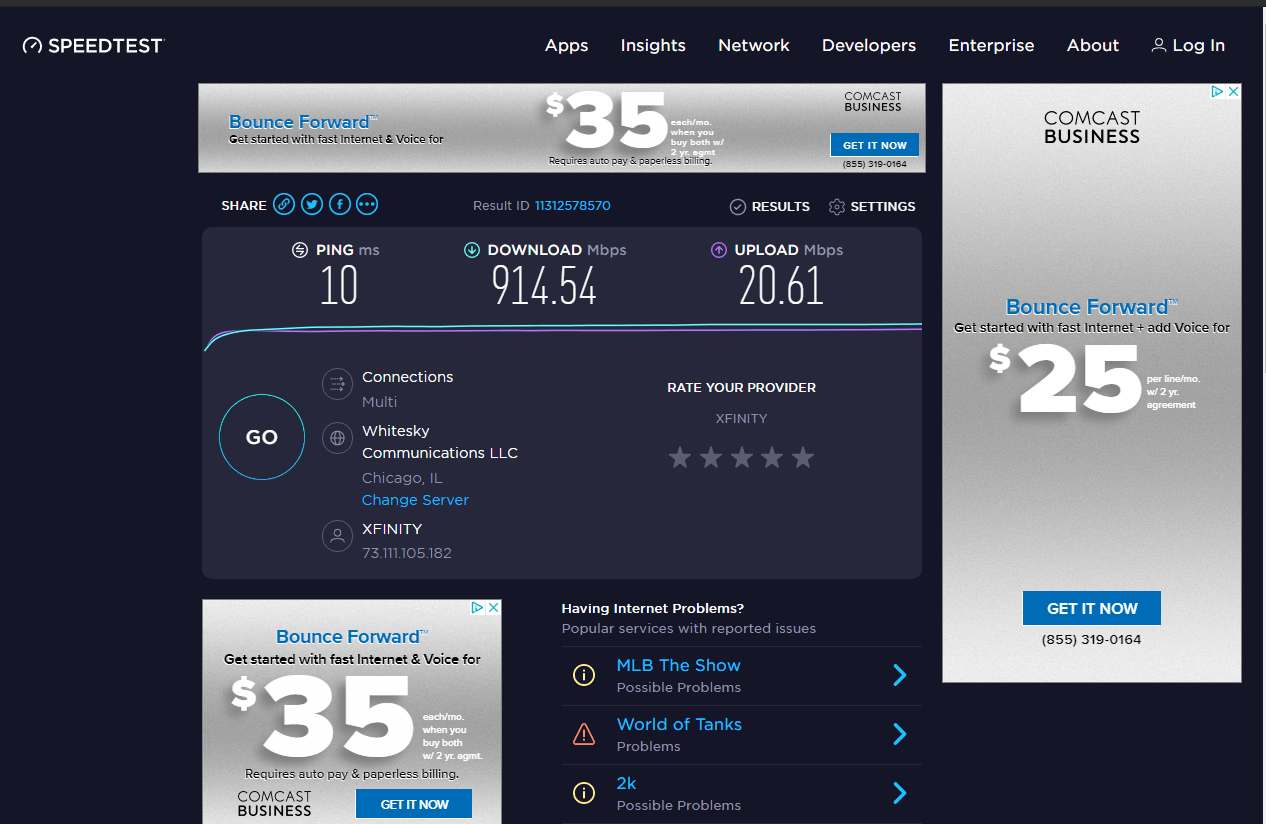The image size is (1266, 824).
Task: Open the Developers menu
Action: click(869, 45)
